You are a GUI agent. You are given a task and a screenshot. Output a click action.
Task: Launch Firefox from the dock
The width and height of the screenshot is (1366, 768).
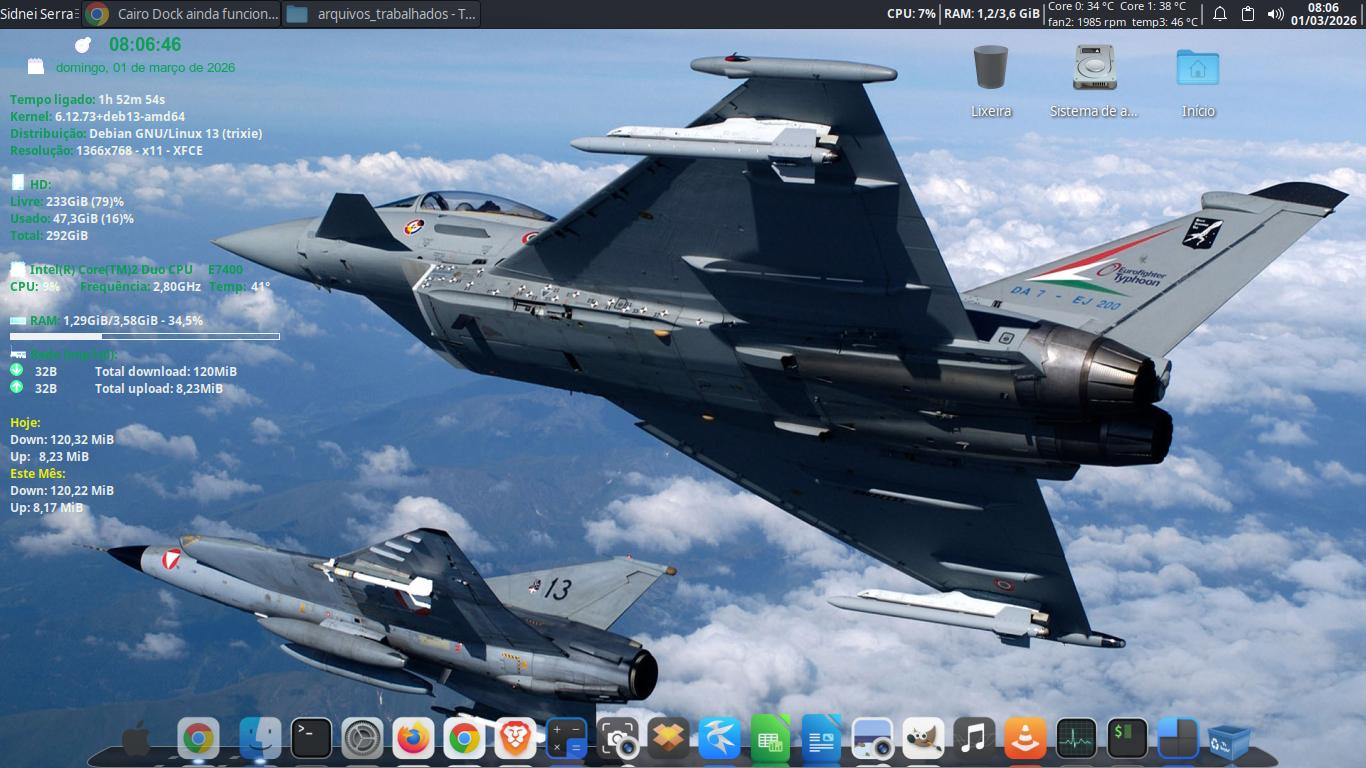[x=413, y=739]
